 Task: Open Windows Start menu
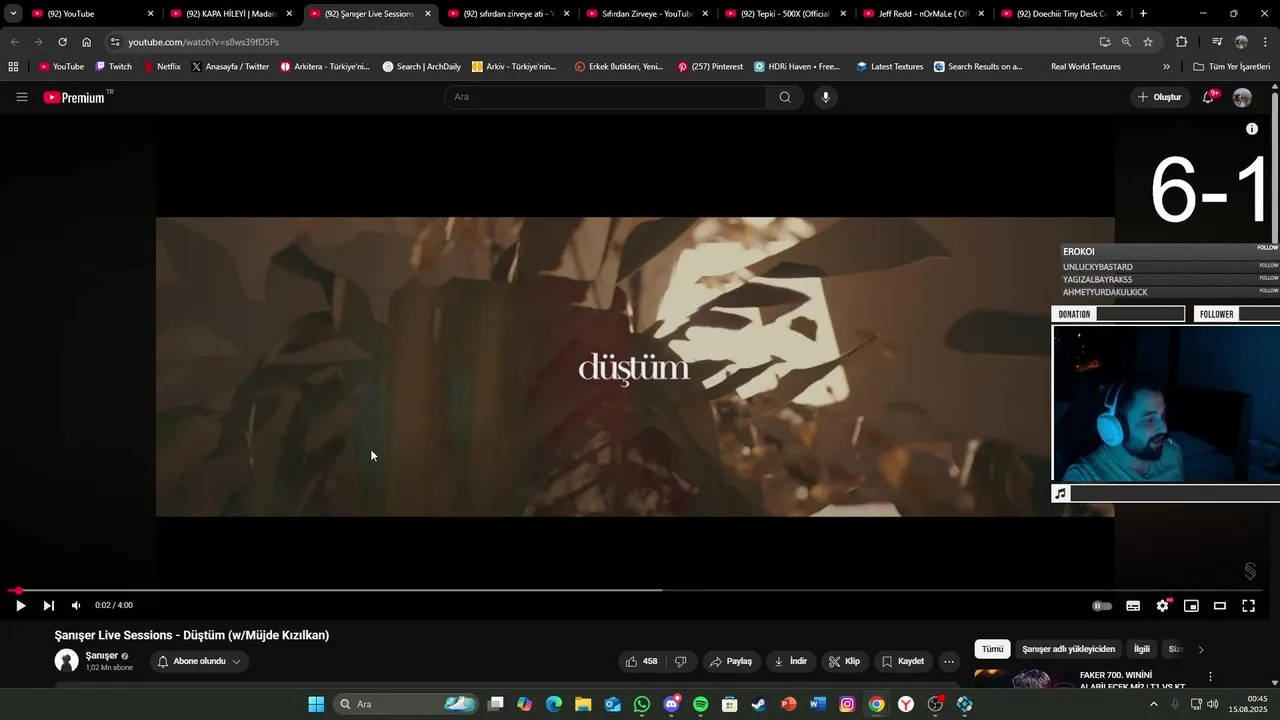click(x=316, y=704)
